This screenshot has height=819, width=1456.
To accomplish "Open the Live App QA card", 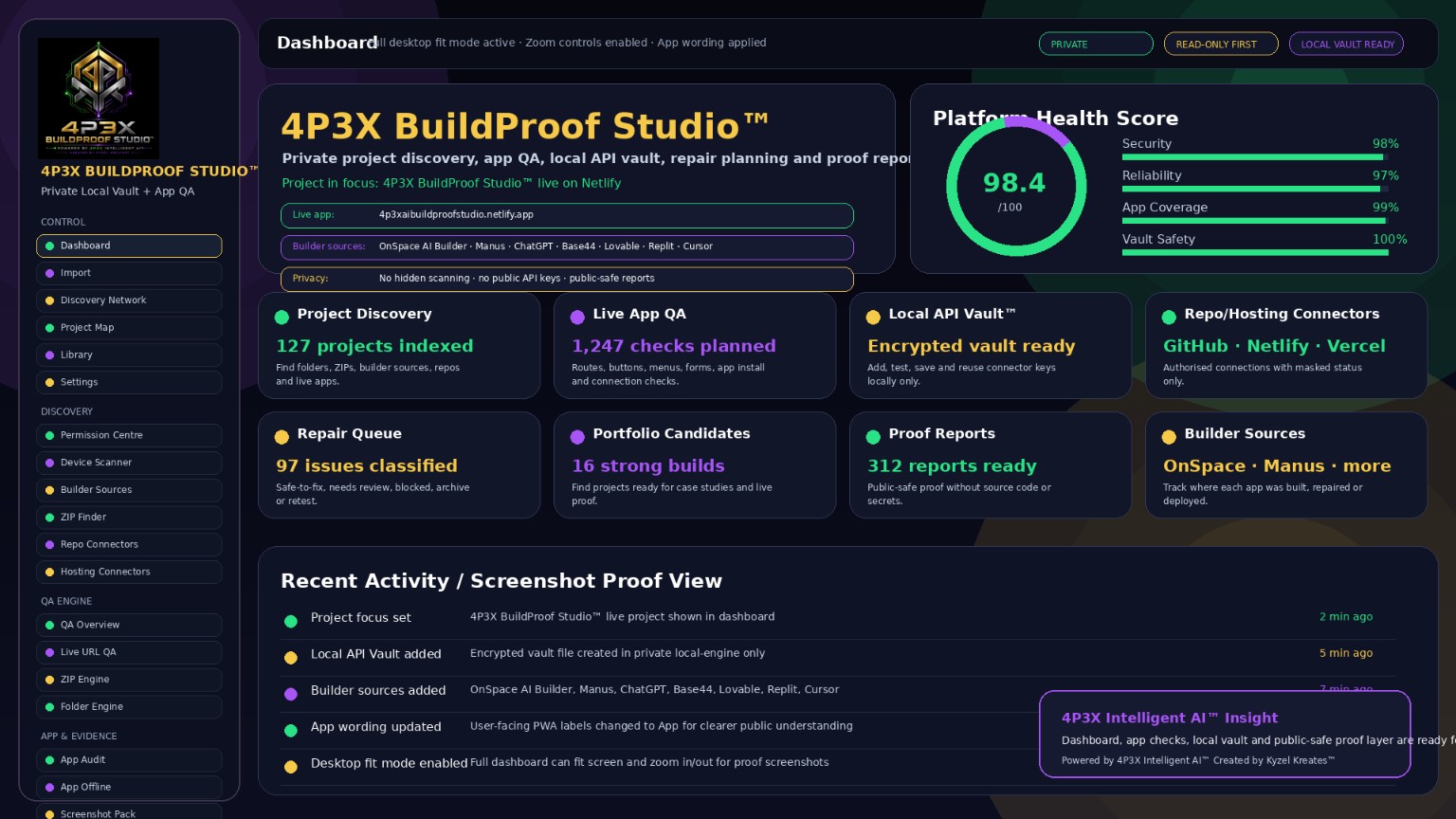I will coord(695,345).
